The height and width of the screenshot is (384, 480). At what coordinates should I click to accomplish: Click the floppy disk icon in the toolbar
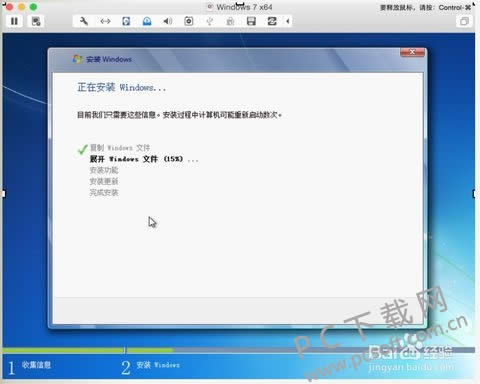tap(251, 21)
